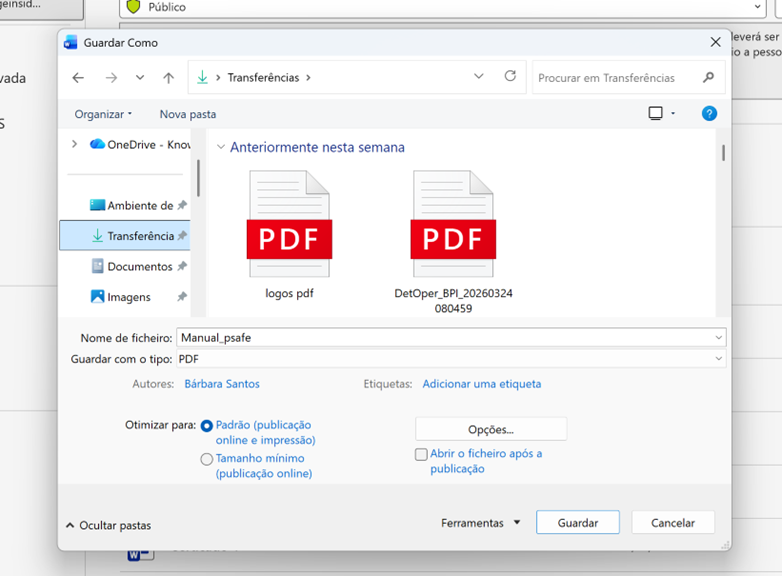The width and height of the screenshot is (782, 576).
Task: Click the search magnifier icon
Action: pos(708,78)
